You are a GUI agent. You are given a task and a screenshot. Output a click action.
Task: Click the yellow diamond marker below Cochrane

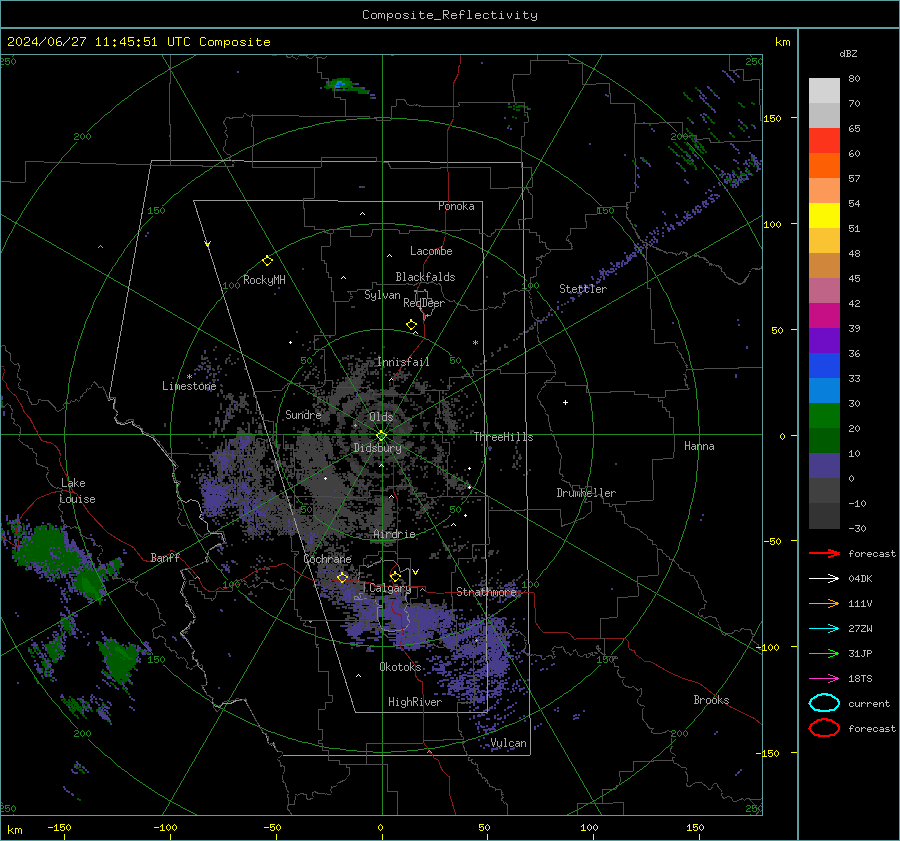pos(342,577)
